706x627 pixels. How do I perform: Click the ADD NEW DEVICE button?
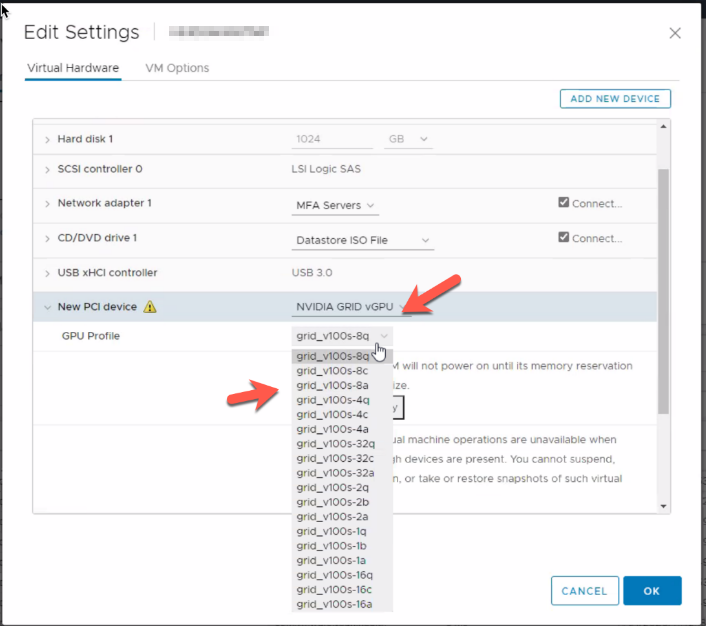click(615, 99)
